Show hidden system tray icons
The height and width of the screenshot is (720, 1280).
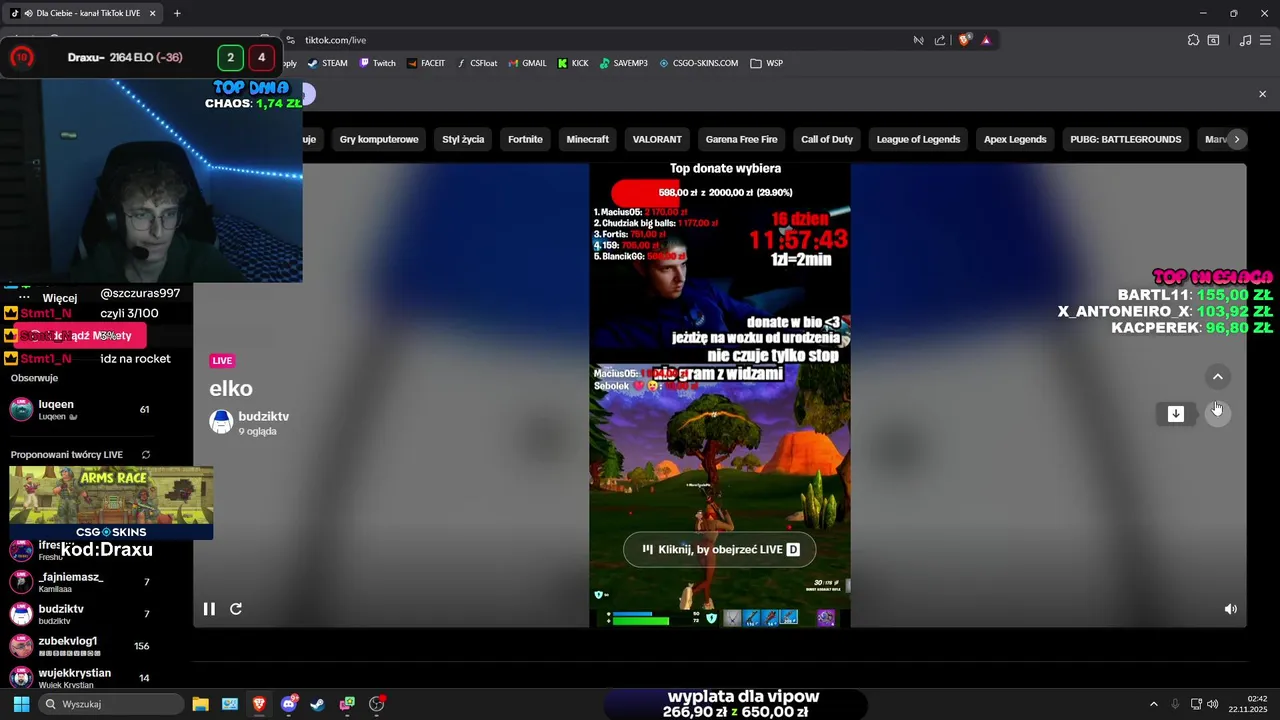click(x=1153, y=704)
